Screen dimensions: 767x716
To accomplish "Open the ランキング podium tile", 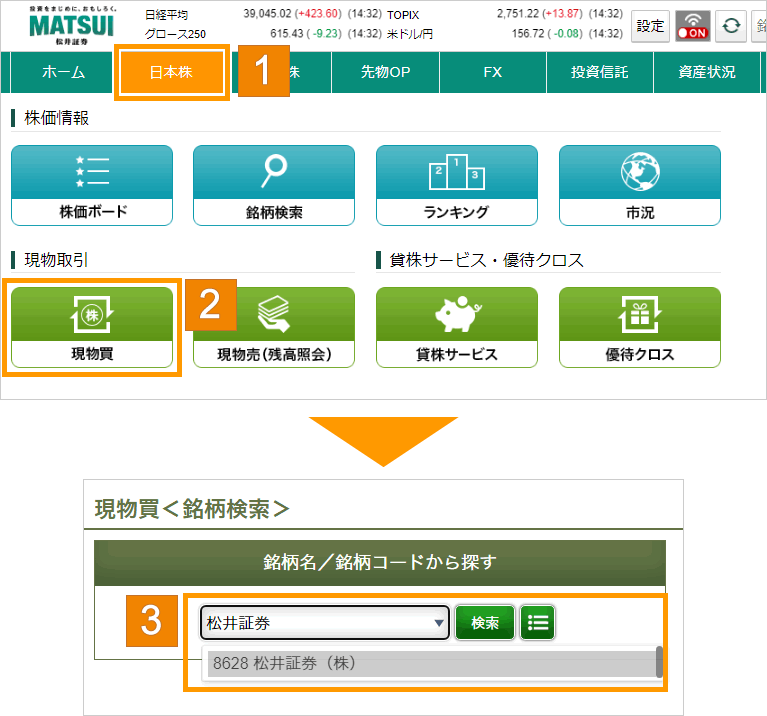I will [x=457, y=185].
